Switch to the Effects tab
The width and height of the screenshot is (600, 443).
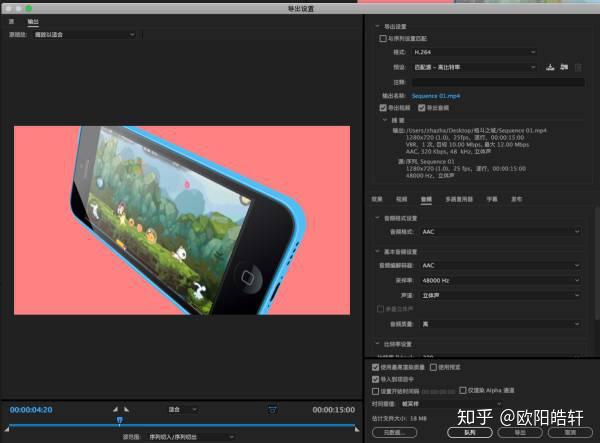click(x=377, y=199)
